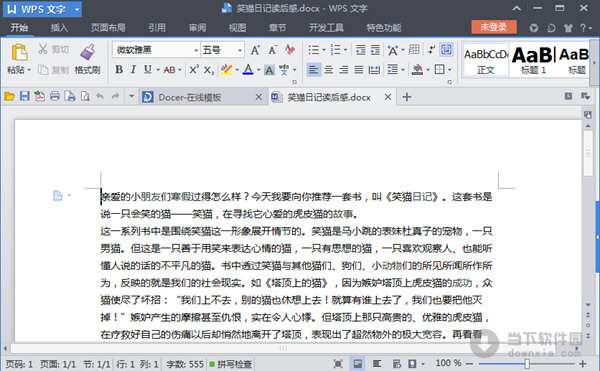Click the Cut scissors icon
This screenshot has width=600, height=371.
tap(43, 49)
